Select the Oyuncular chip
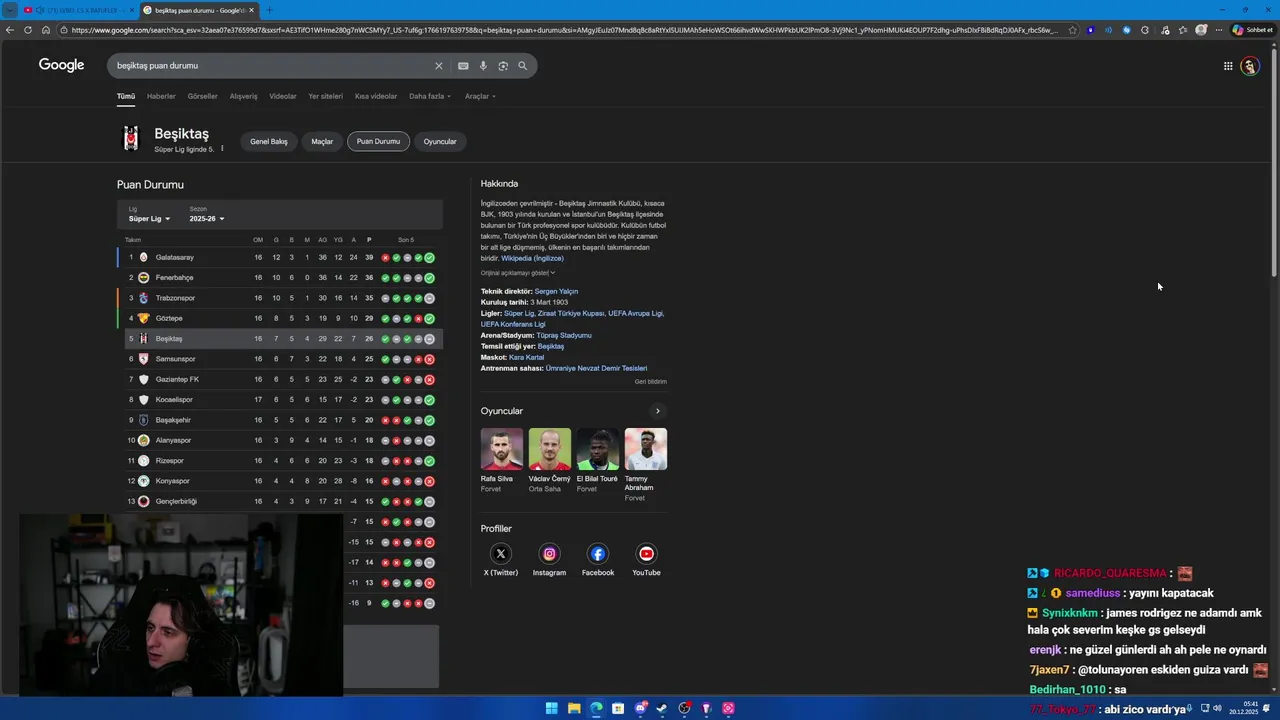Viewport: 1280px width, 720px height. pyautogui.click(x=440, y=141)
